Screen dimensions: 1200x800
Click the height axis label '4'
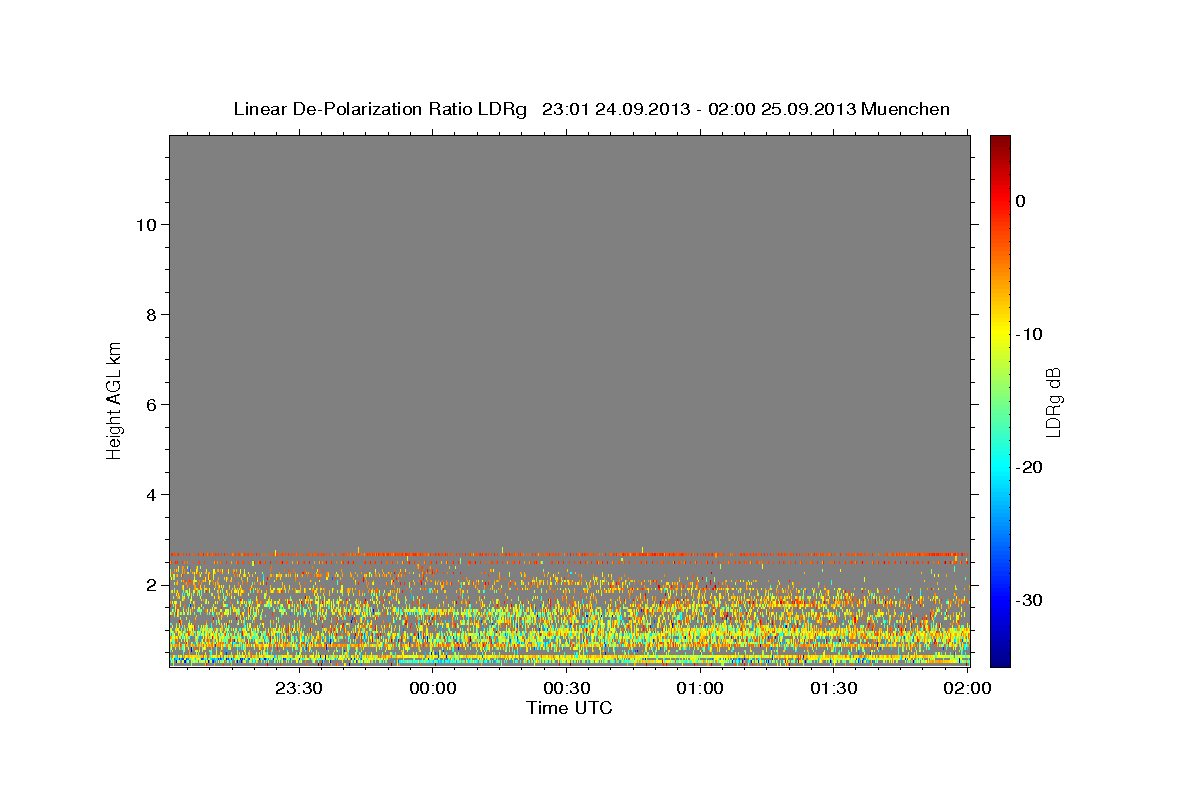tap(149, 494)
